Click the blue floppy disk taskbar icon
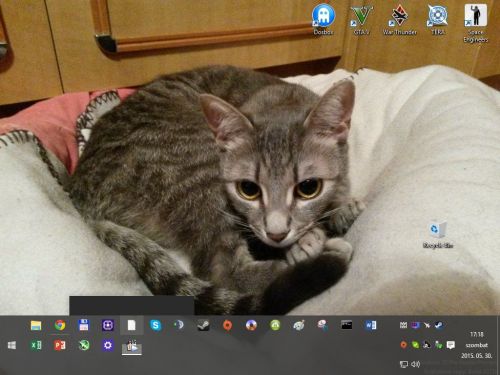The height and width of the screenshot is (375, 500). click(84, 325)
